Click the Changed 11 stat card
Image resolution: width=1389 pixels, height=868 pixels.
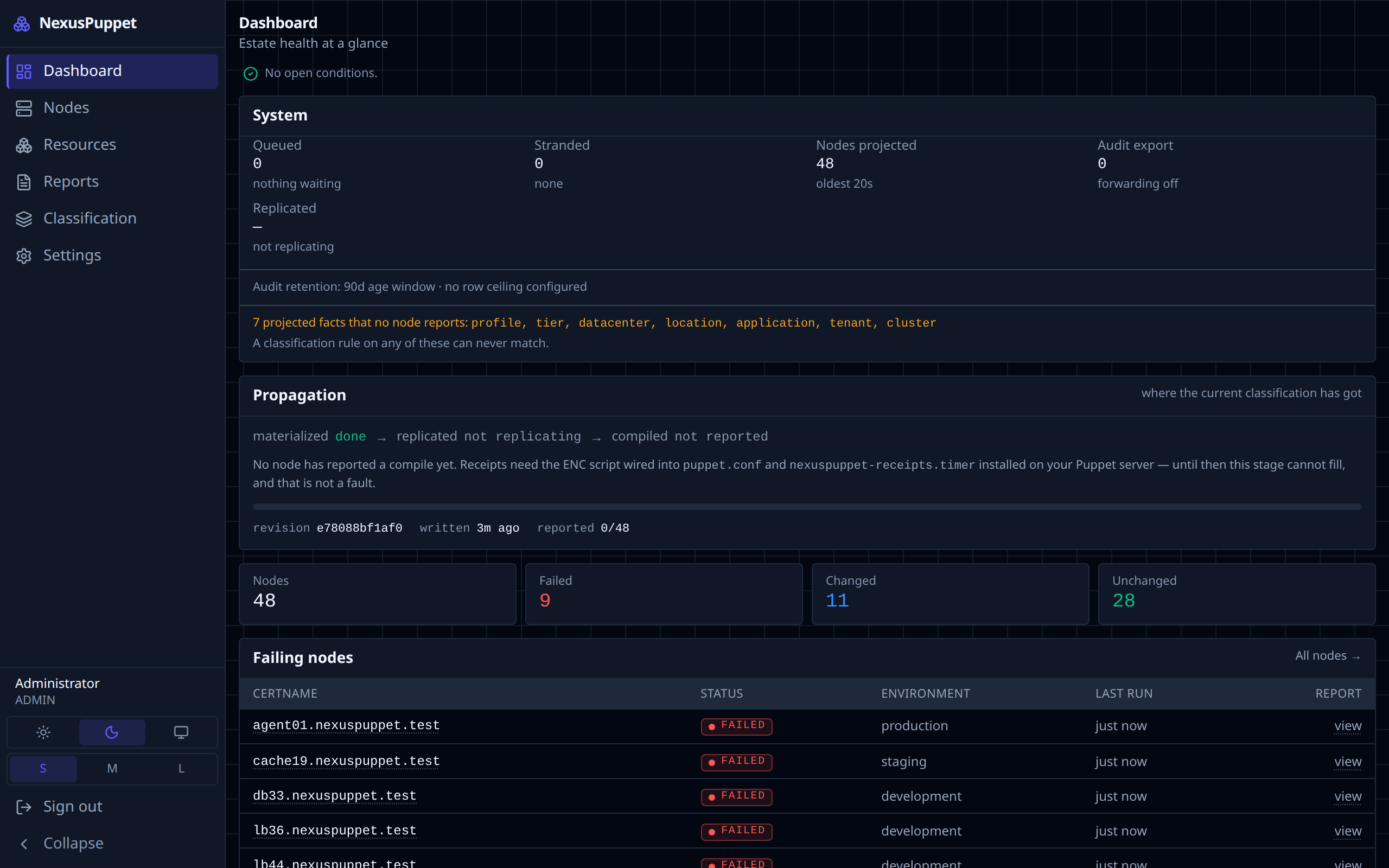click(950, 594)
